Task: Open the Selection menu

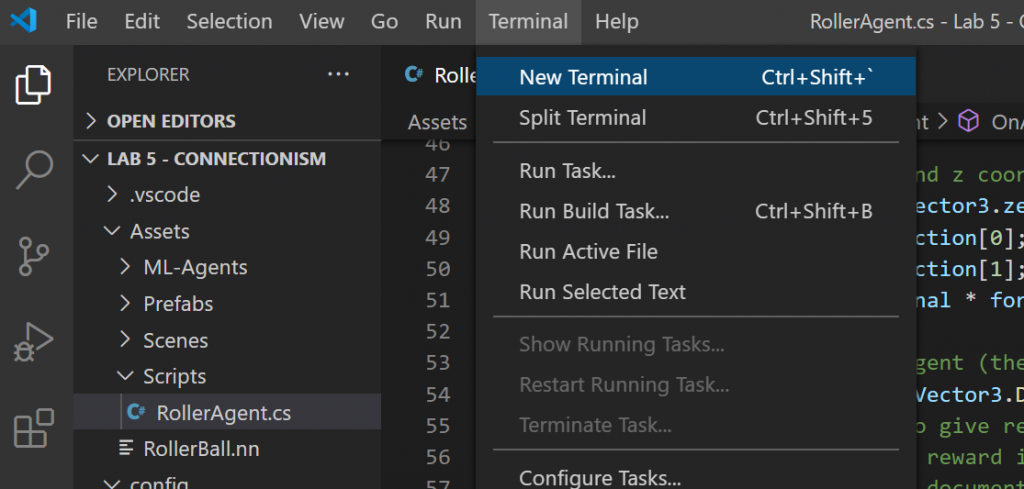Action: [229, 22]
